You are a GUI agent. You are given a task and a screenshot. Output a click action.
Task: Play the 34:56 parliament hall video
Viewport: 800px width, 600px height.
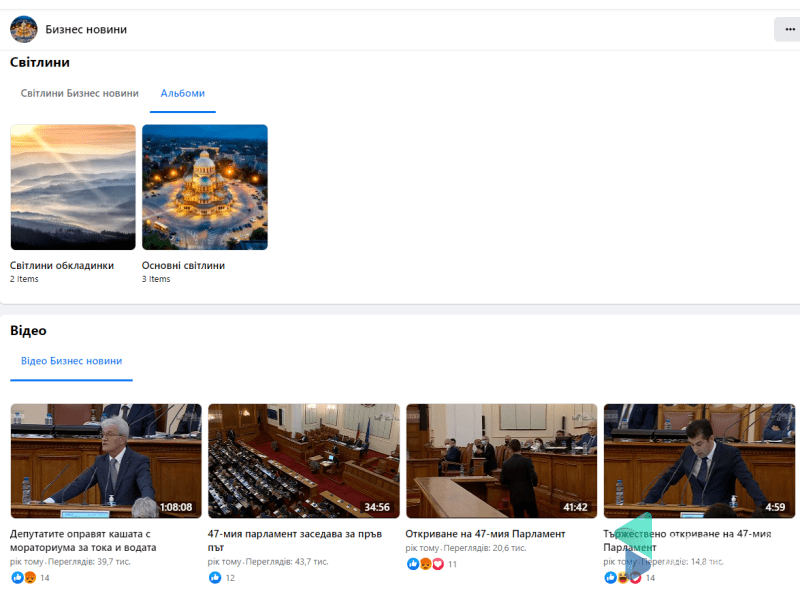click(x=304, y=461)
